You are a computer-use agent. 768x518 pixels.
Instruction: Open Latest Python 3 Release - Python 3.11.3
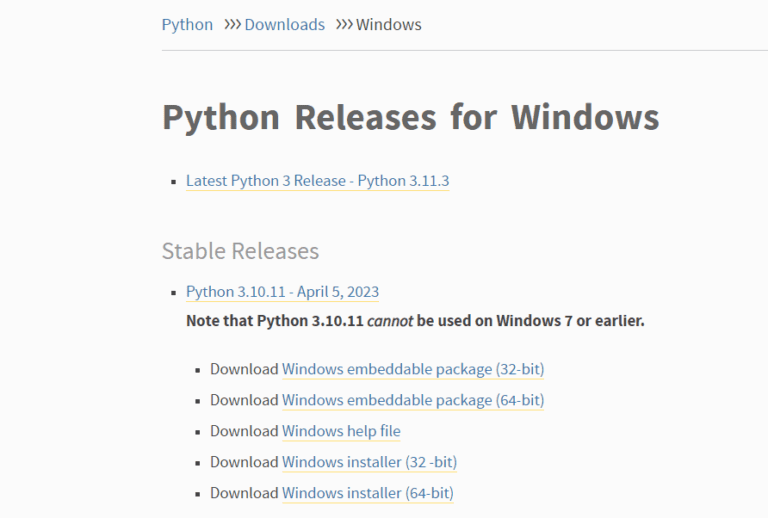[317, 181]
